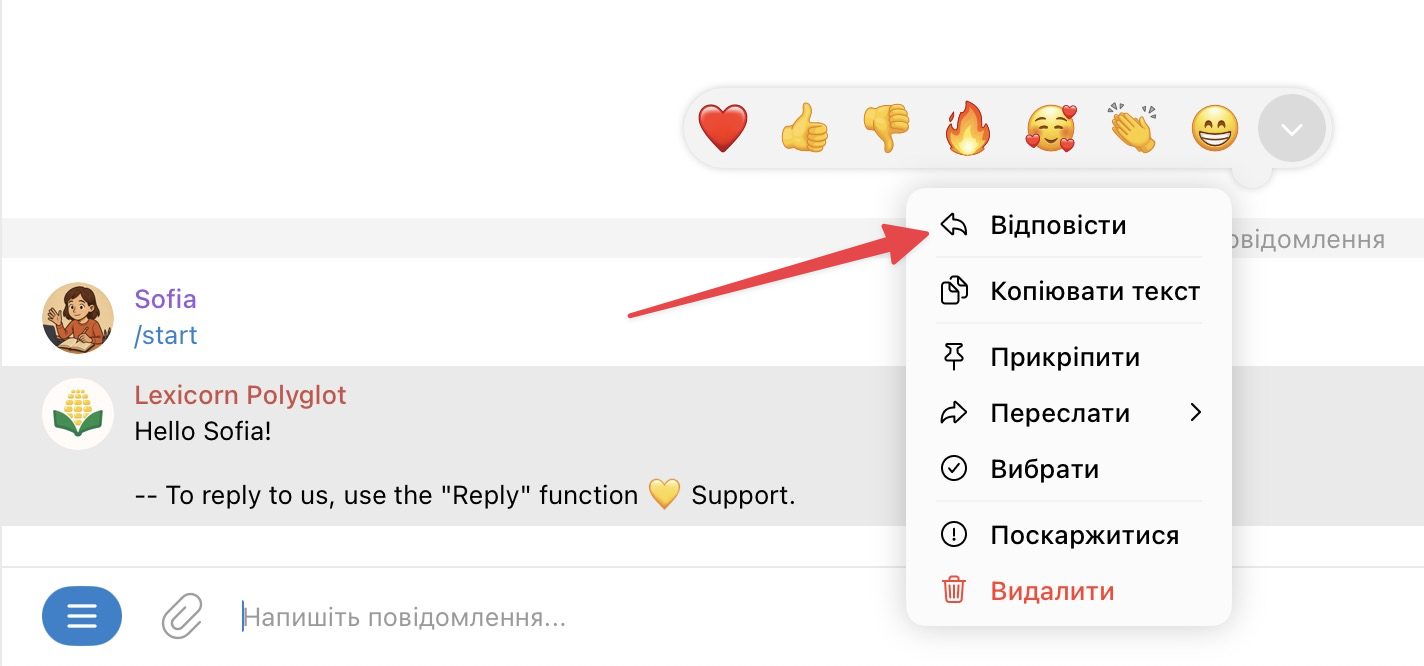Pin message using Прикріпити
Screen dimensions: 1424x666
pyautogui.click(x=1065, y=358)
